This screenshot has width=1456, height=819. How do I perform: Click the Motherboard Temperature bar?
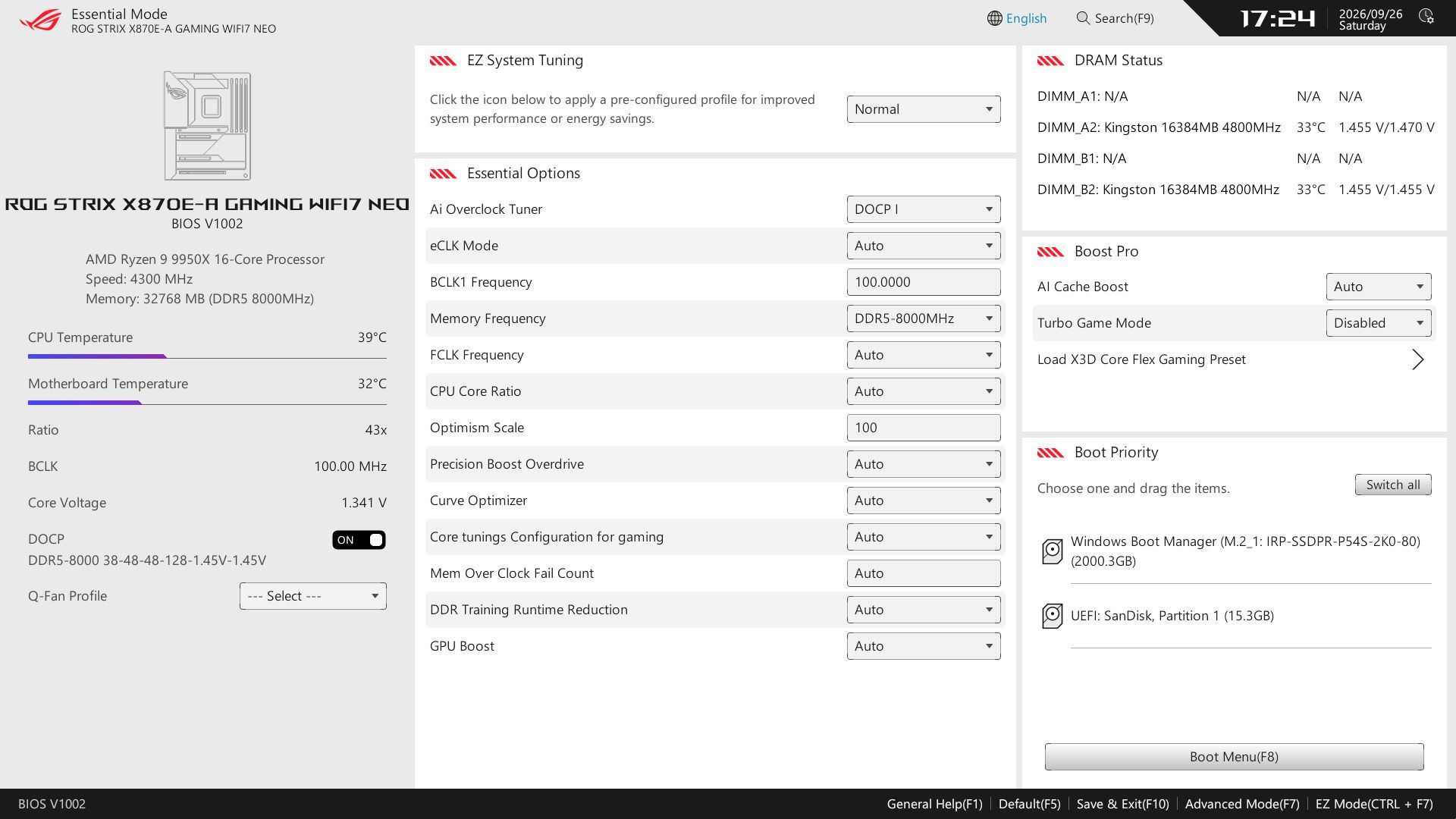point(207,403)
